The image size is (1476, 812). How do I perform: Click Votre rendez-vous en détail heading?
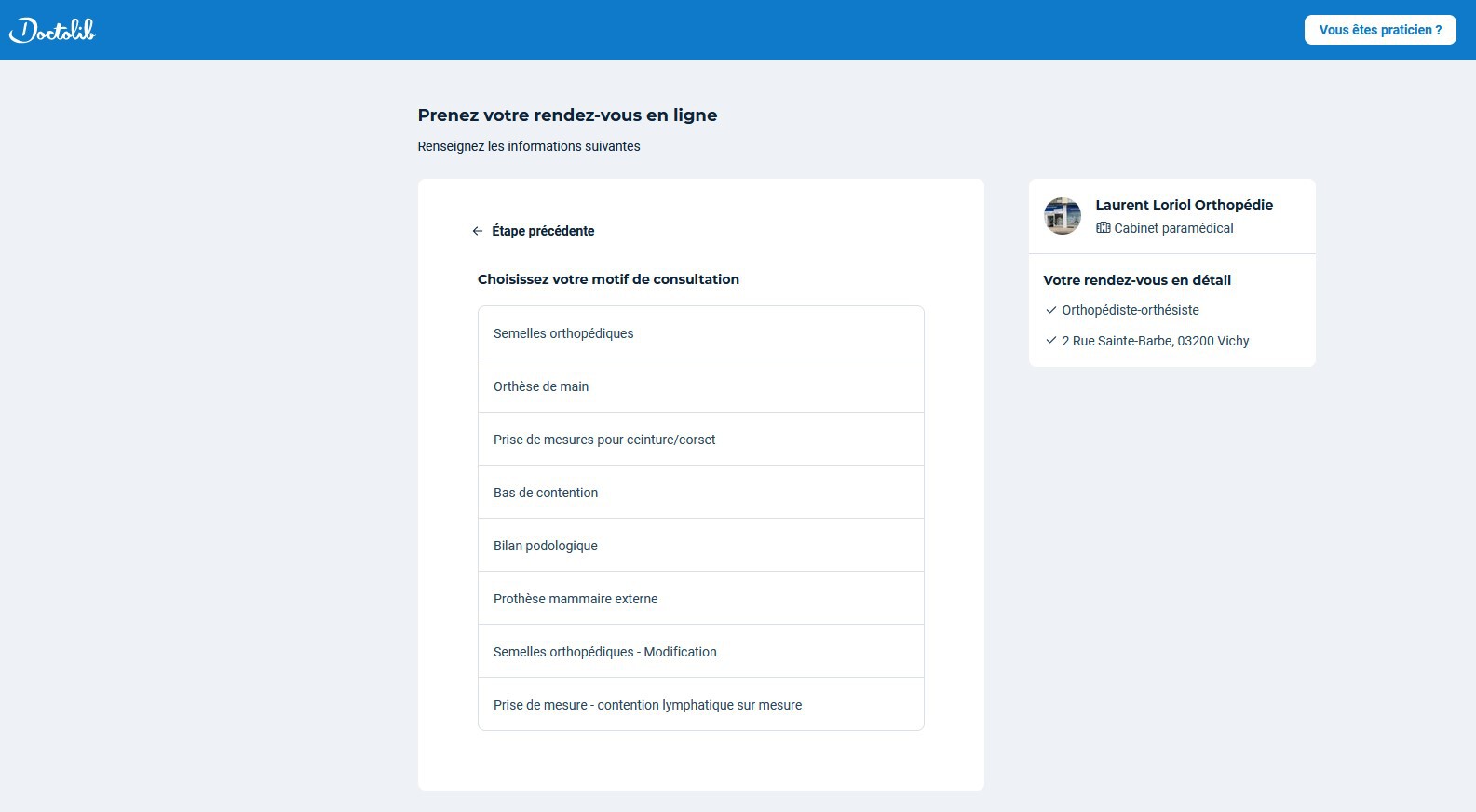1137,280
